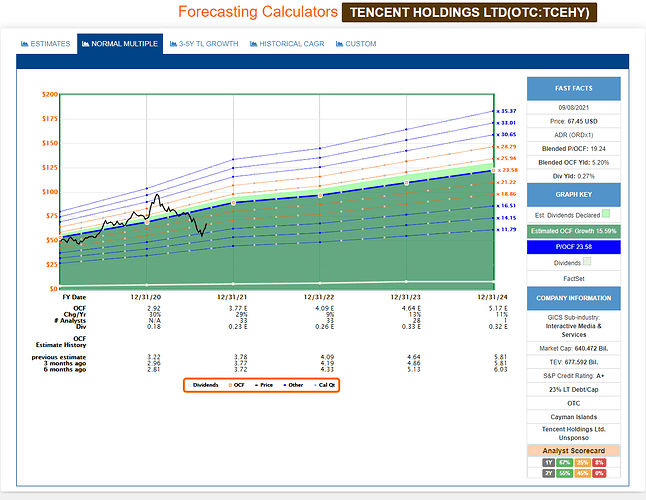Click the 3-5Y TL Growth chart icon
The height and width of the screenshot is (500, 646).
(173, 44)
